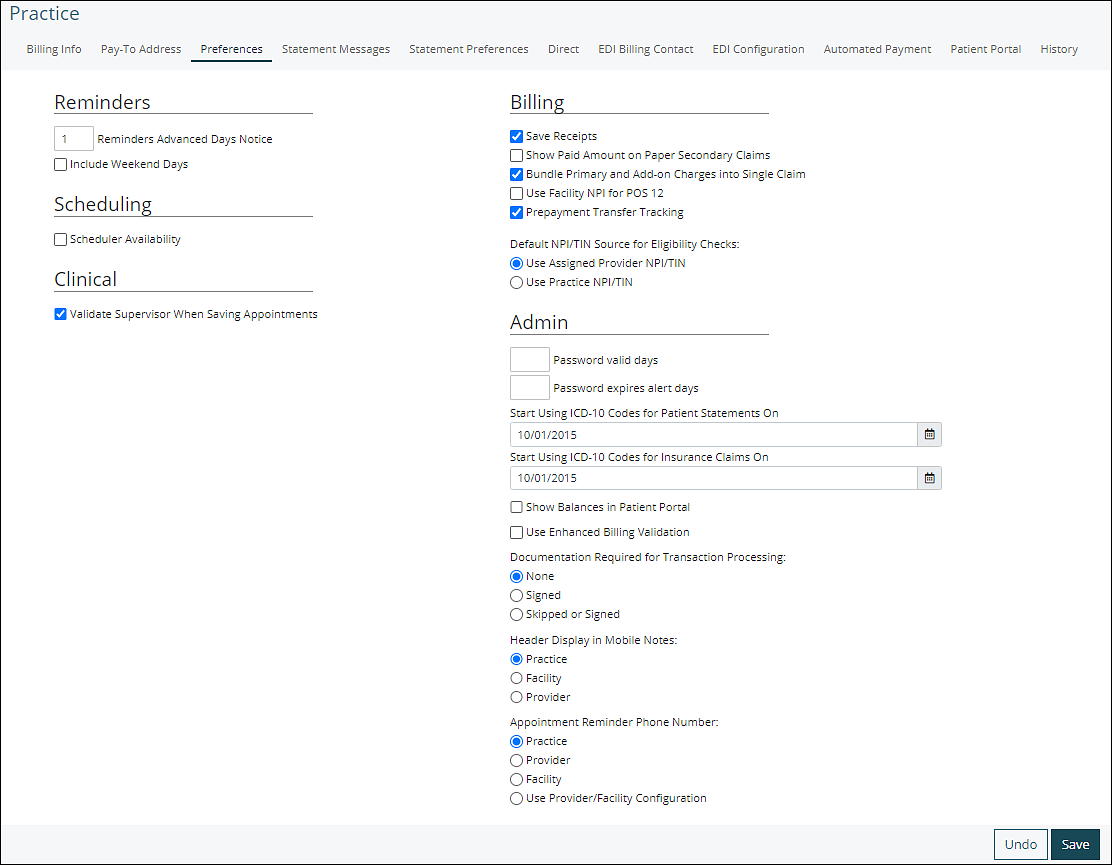Select Use Assigned Provider NPI/TIN radio

[x=516, y=264]
